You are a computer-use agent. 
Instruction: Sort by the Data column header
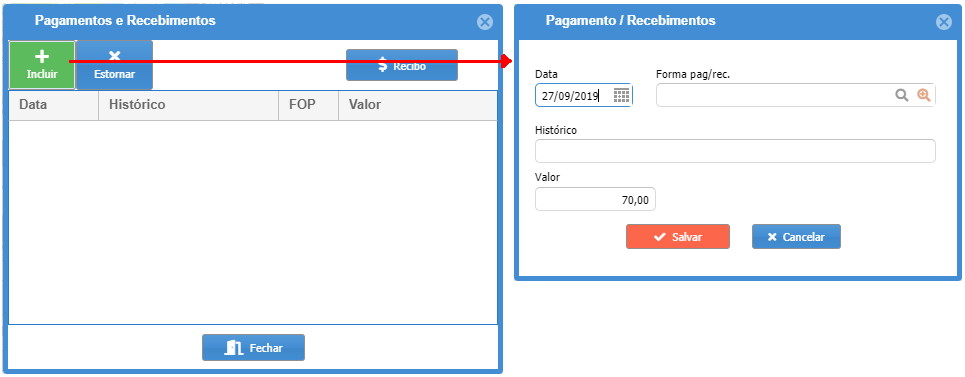[54, 105]
